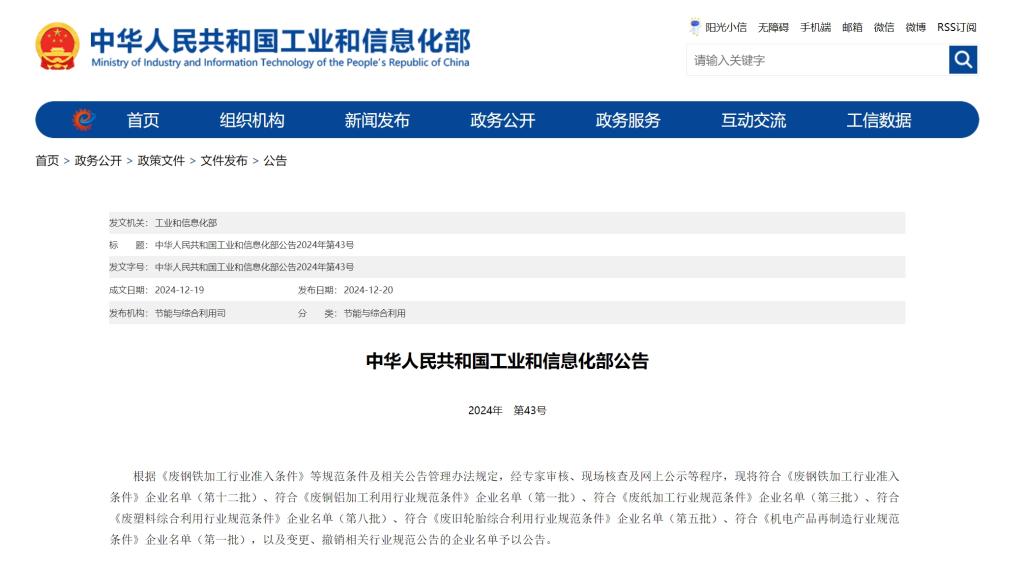Viewport: 1024px width, 565px height.
Task: Navigate to 政务服务 section
Action: [628, 120]
